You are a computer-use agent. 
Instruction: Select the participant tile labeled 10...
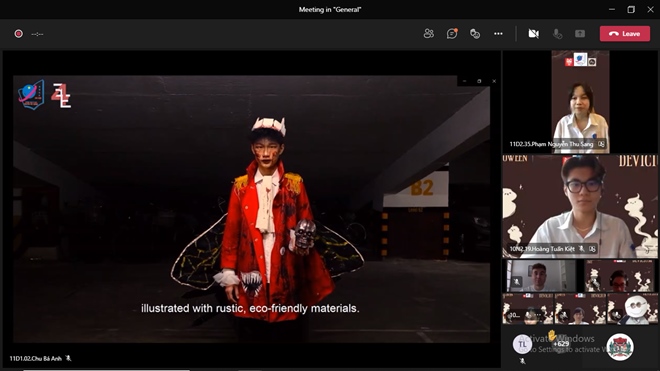coord(528,309)
